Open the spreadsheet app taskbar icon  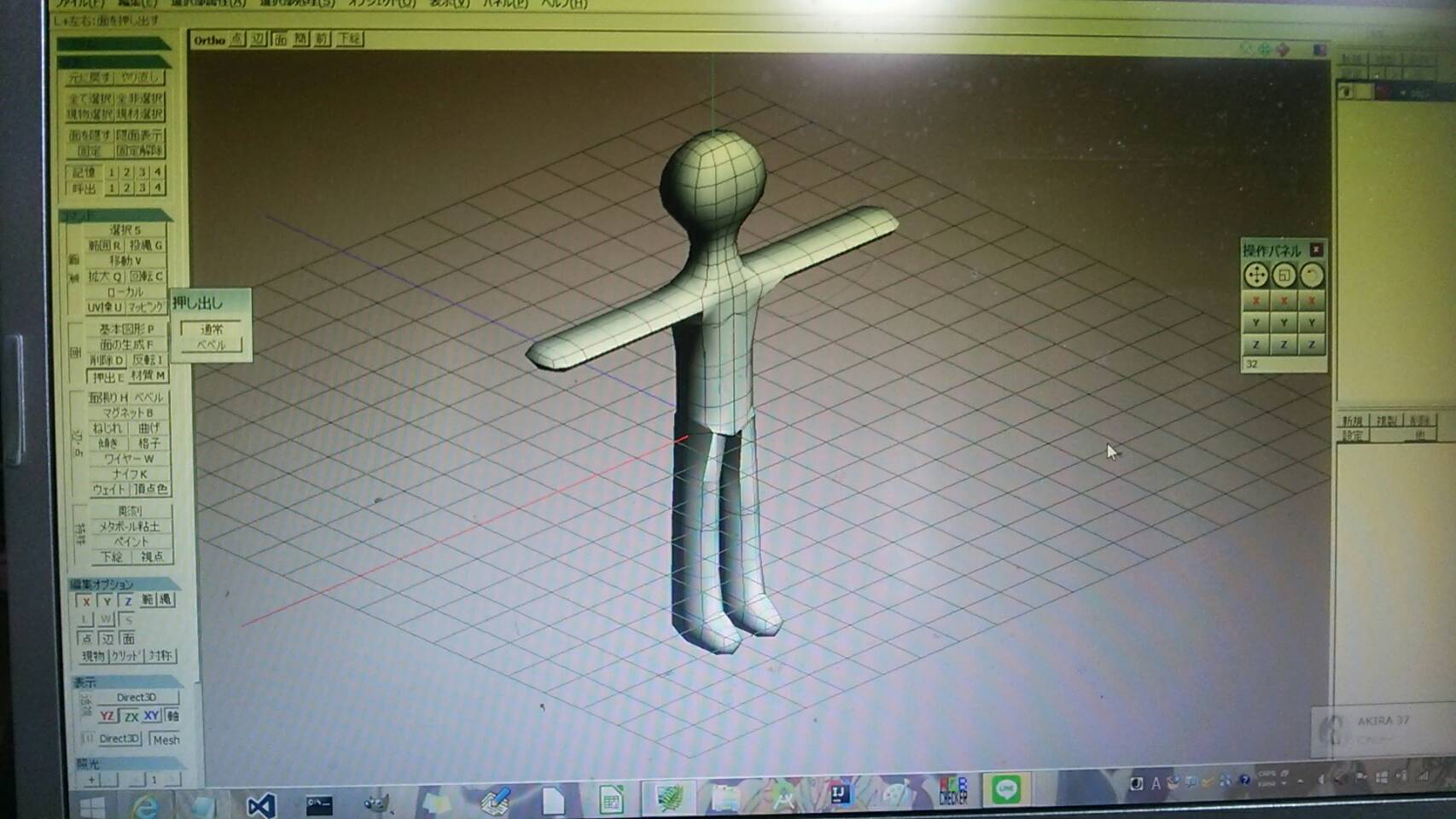tap(610, 800)
